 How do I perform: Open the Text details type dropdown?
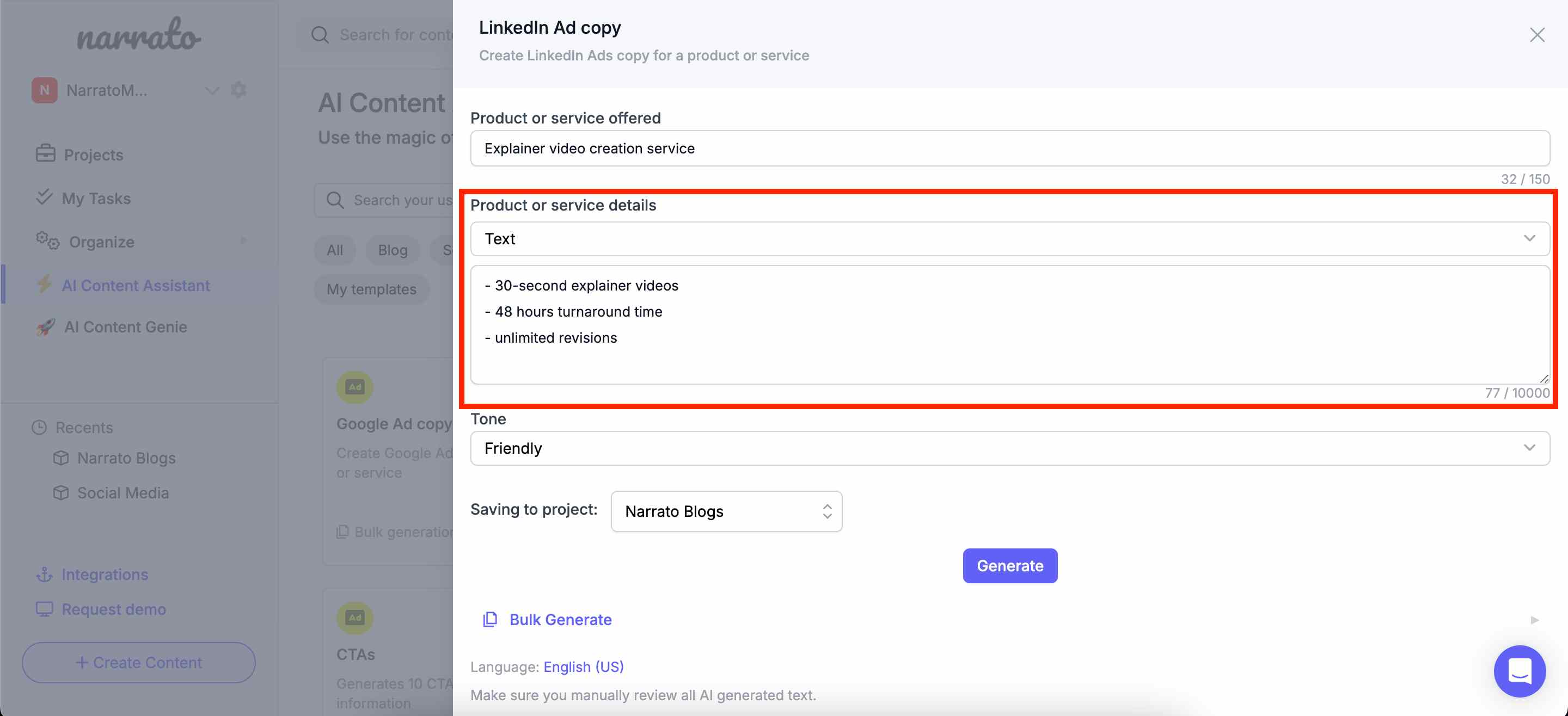1010,238
